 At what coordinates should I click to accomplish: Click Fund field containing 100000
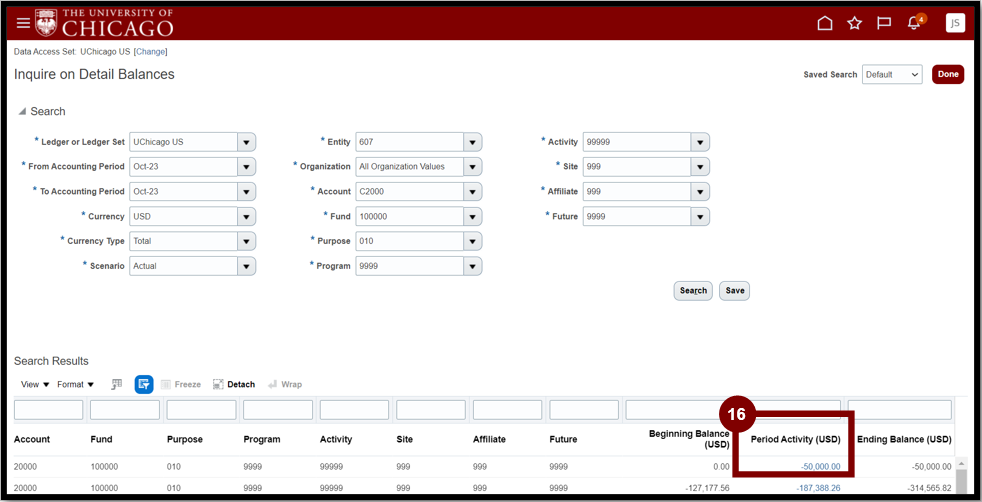point(410,217)
